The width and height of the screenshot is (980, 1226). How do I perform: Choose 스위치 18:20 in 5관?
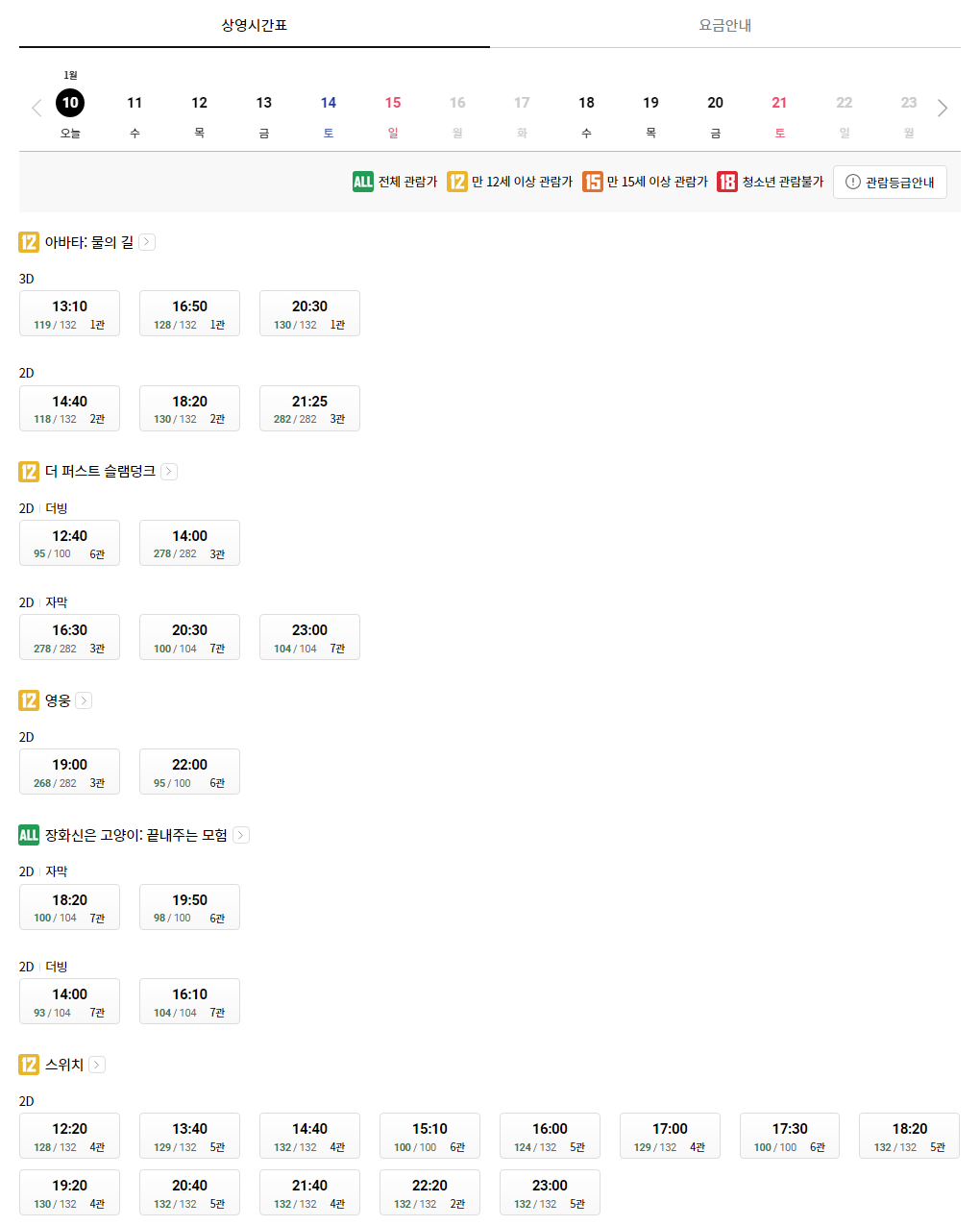tap(909, 1136)
